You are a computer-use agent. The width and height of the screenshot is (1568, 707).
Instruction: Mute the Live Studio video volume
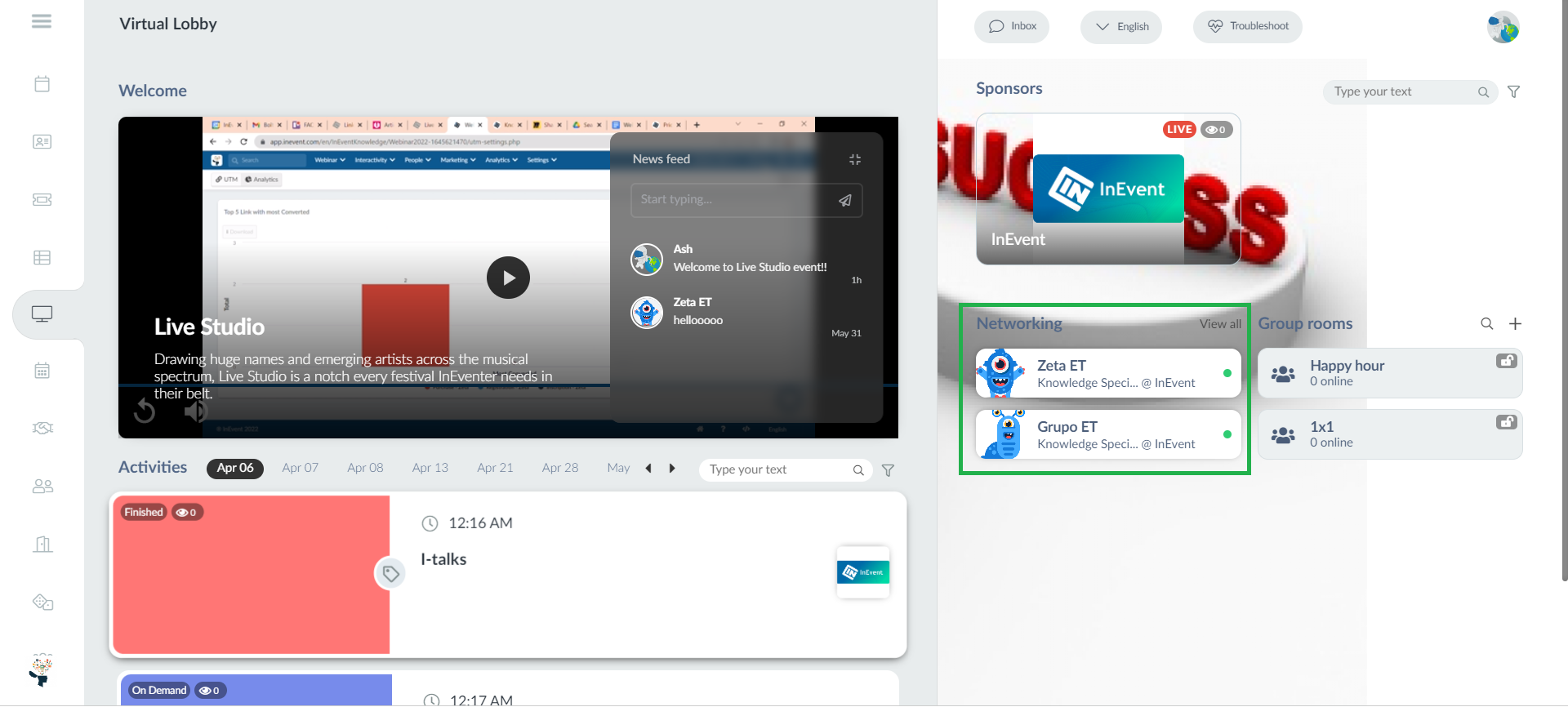point(196,411)
